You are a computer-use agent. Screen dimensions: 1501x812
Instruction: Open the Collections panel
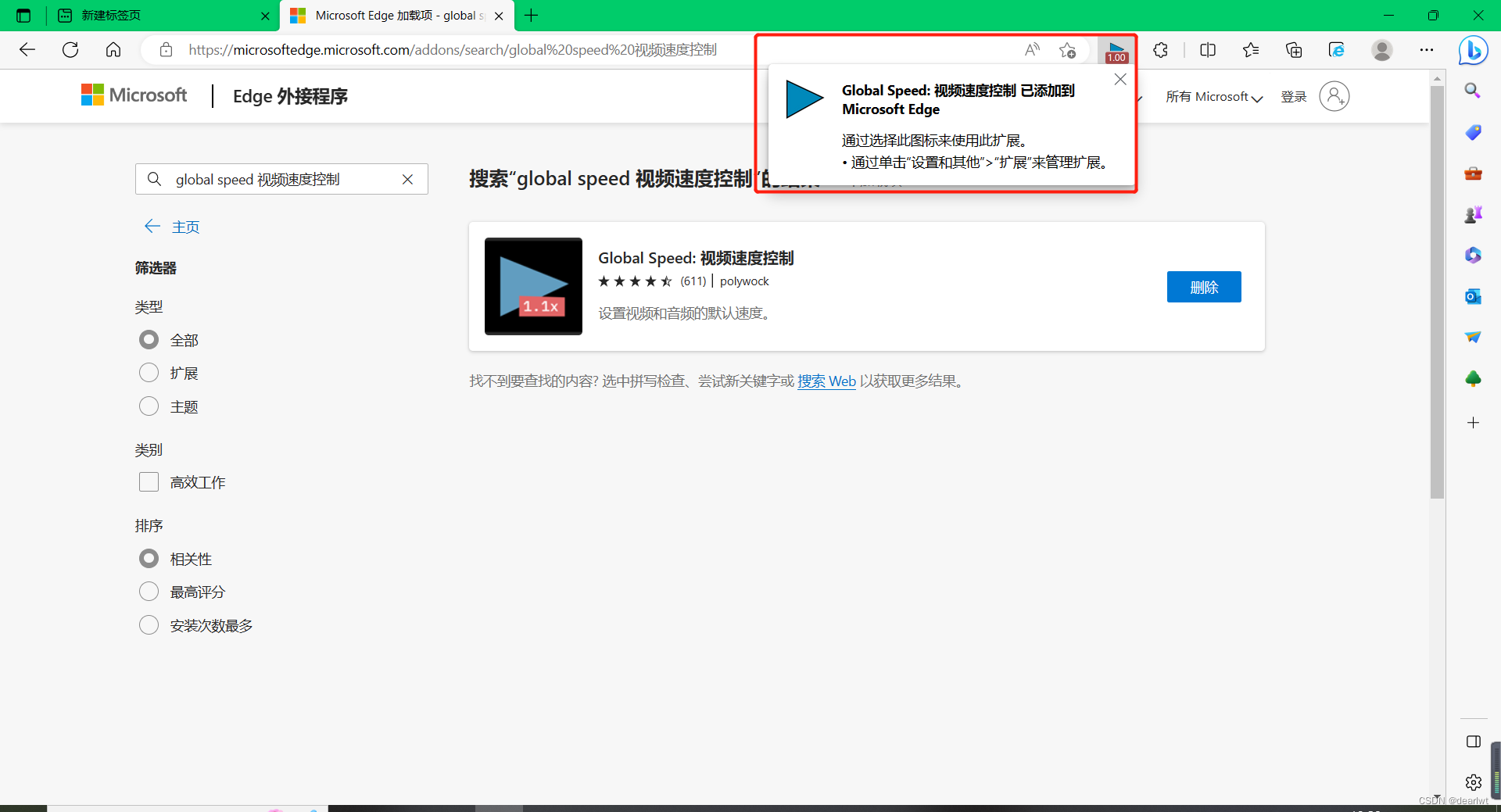click(x=1294, y=50)
